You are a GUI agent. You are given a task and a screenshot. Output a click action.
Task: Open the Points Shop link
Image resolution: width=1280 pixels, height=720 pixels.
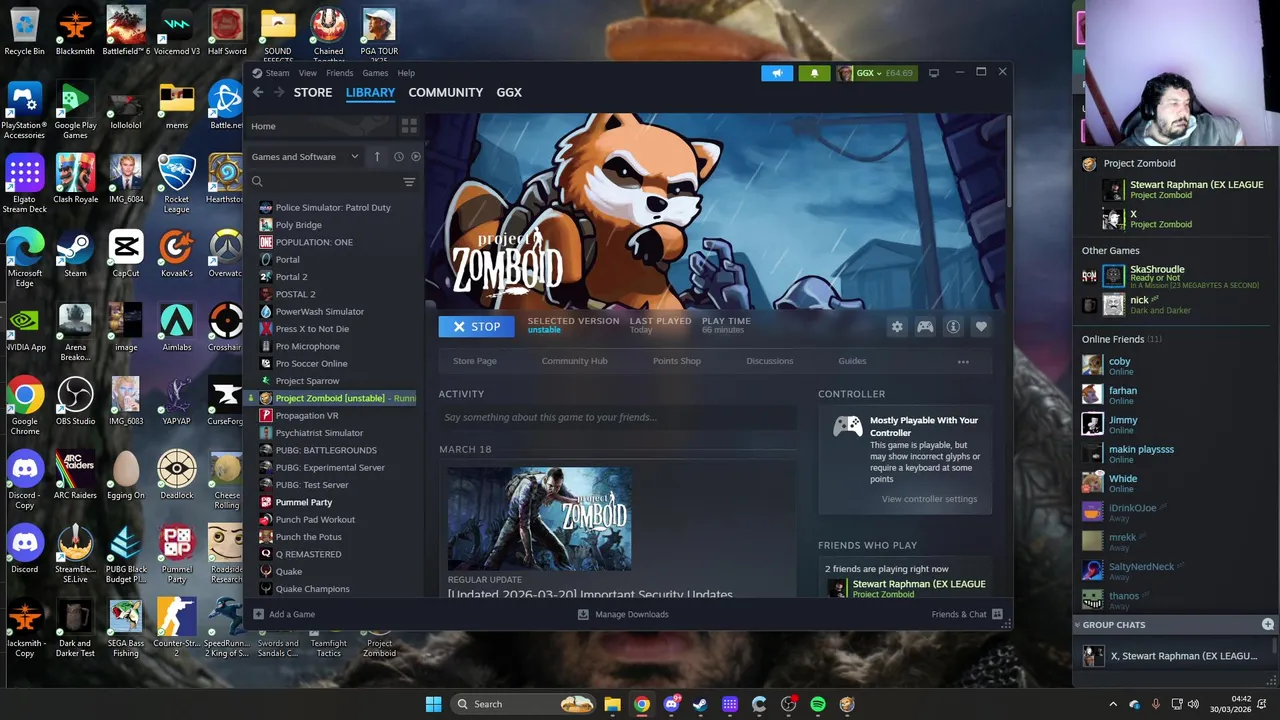pyautogui.click(x=677, y=361)
